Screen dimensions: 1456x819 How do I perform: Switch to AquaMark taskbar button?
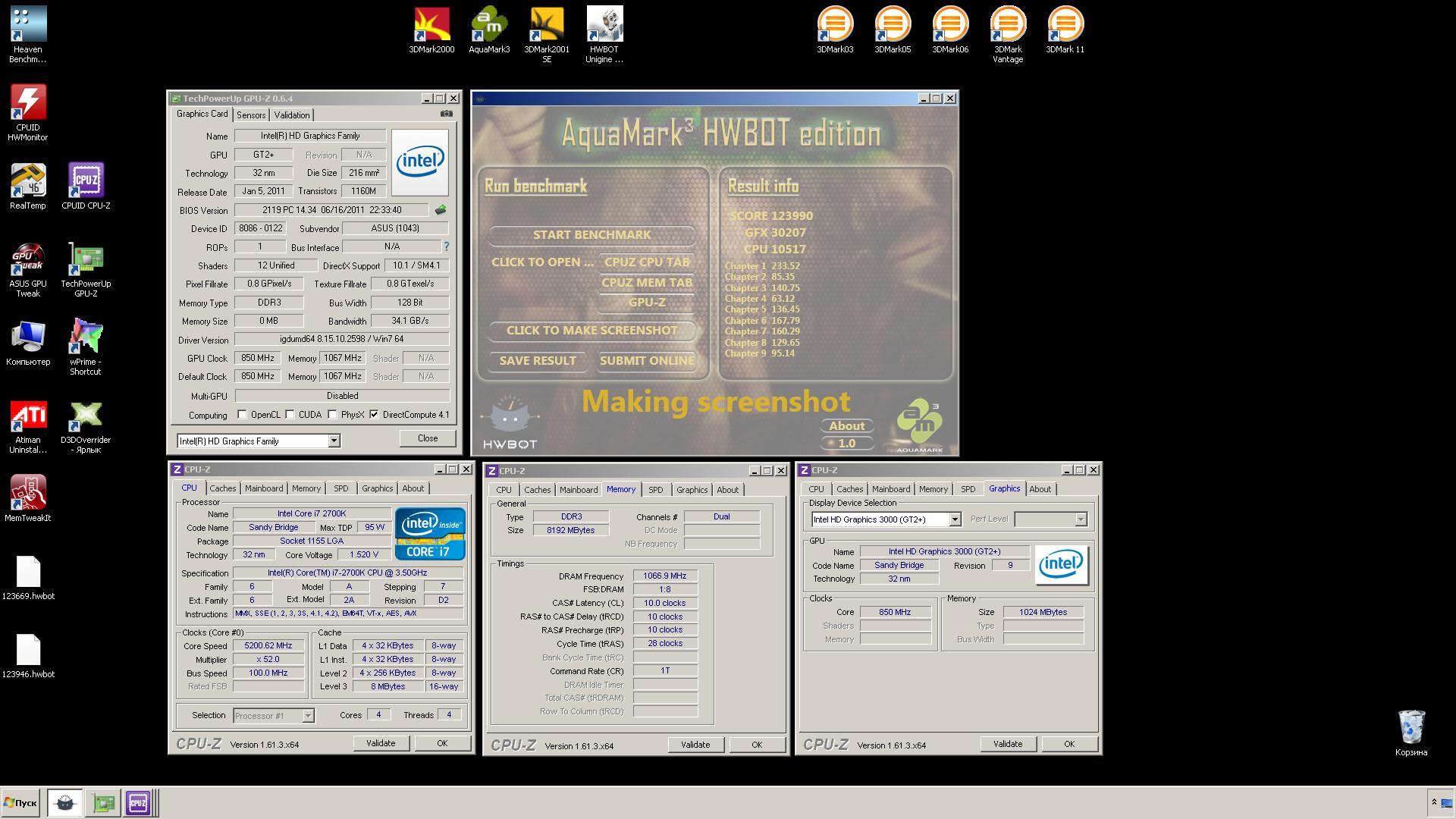coord(65,802)
